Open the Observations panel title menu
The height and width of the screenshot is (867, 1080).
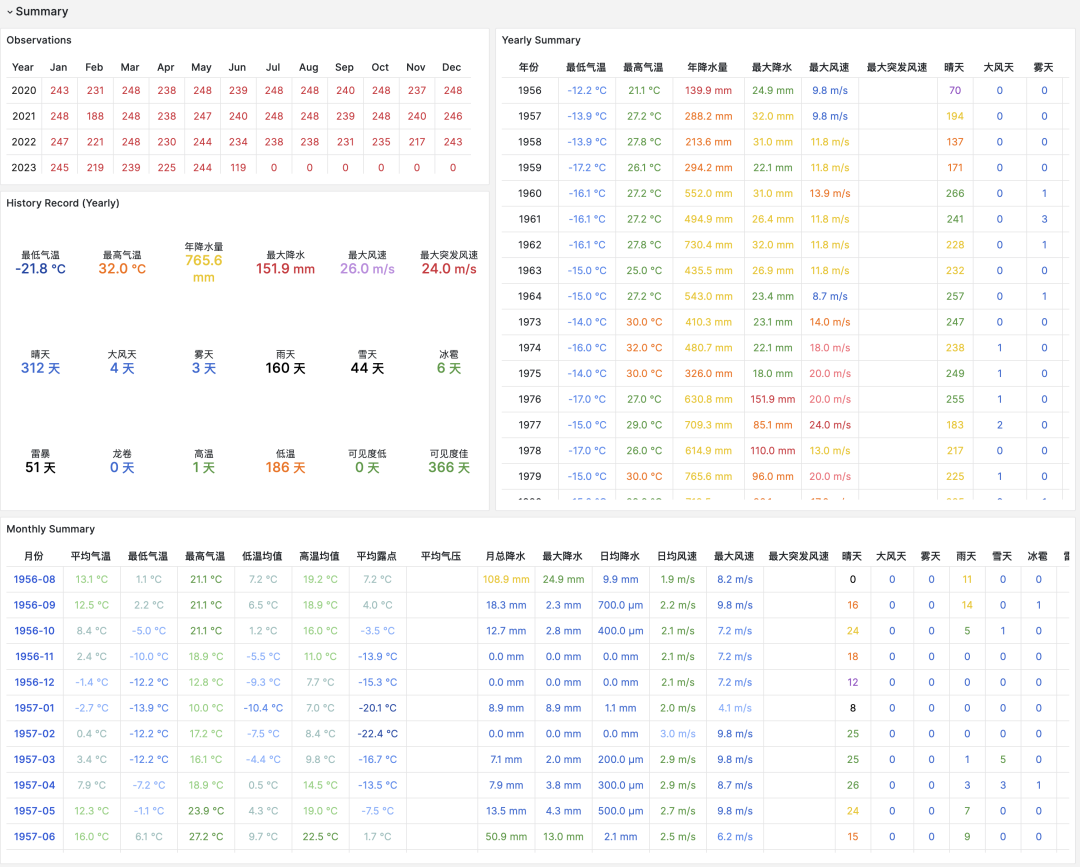coord(39,40)
